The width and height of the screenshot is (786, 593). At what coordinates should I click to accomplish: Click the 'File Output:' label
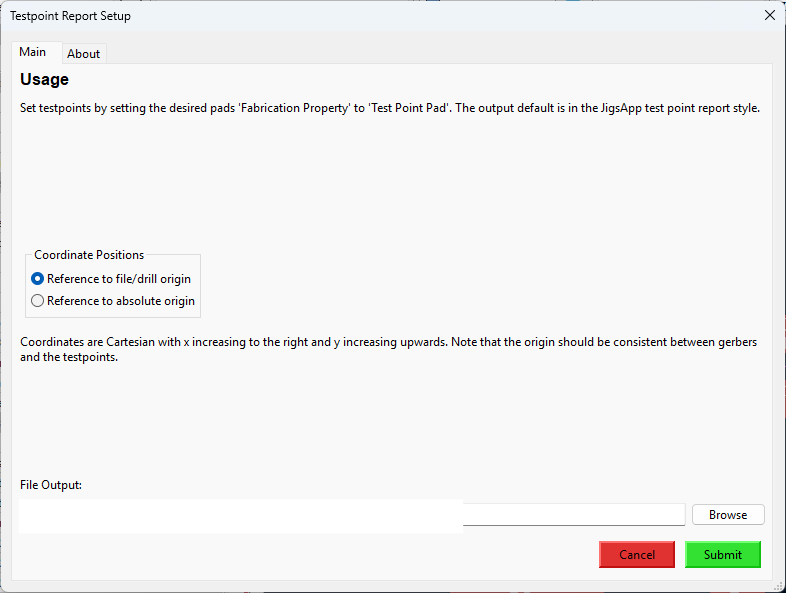(x=51, y=485)
